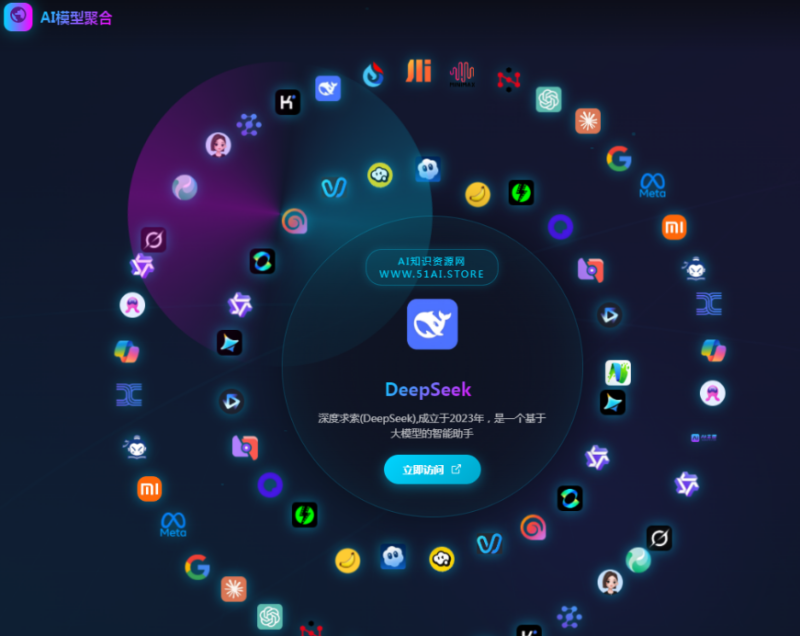Select the blue "W" icon above orange spiral
The height and width of the screenshot is (636, 800).
334,187
